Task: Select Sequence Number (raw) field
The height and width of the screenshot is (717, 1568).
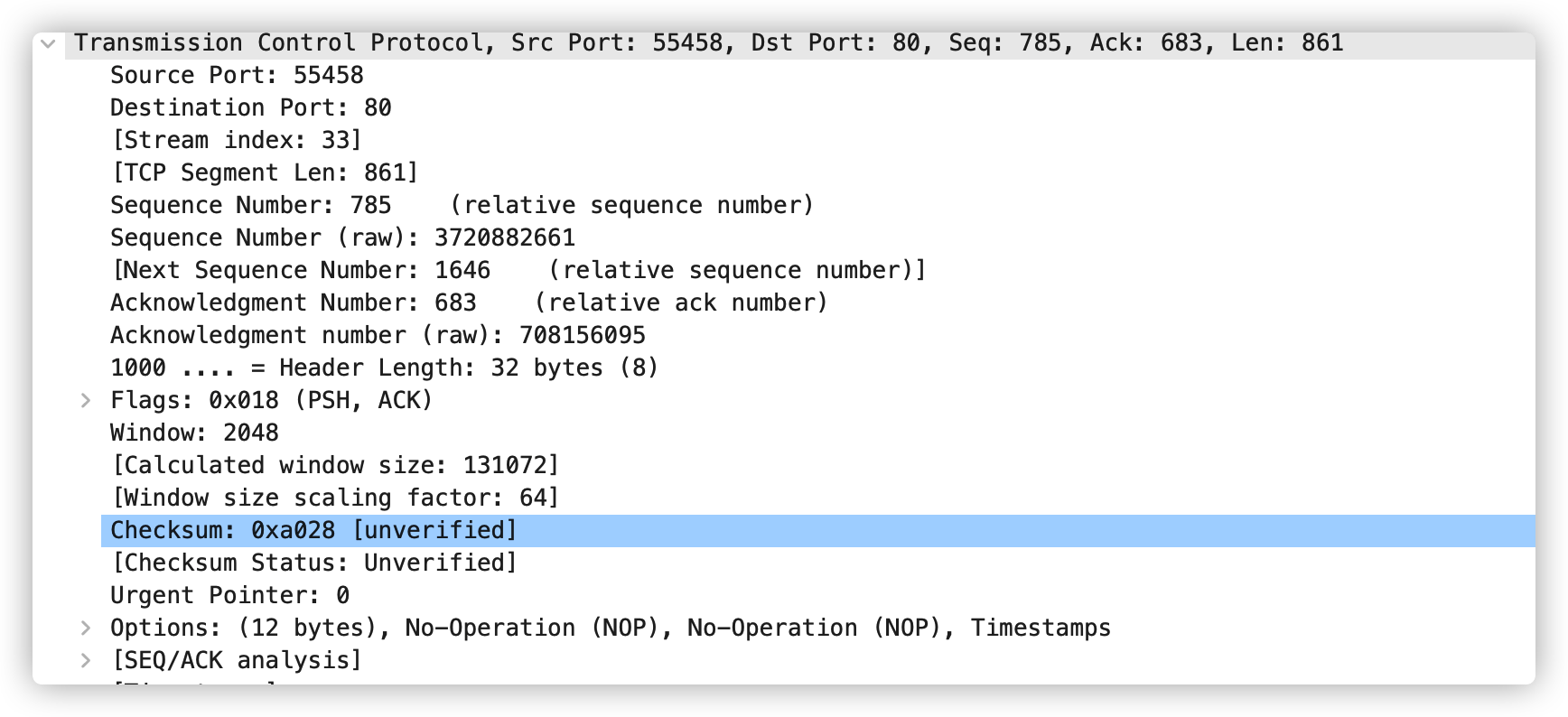Action: 342,238
